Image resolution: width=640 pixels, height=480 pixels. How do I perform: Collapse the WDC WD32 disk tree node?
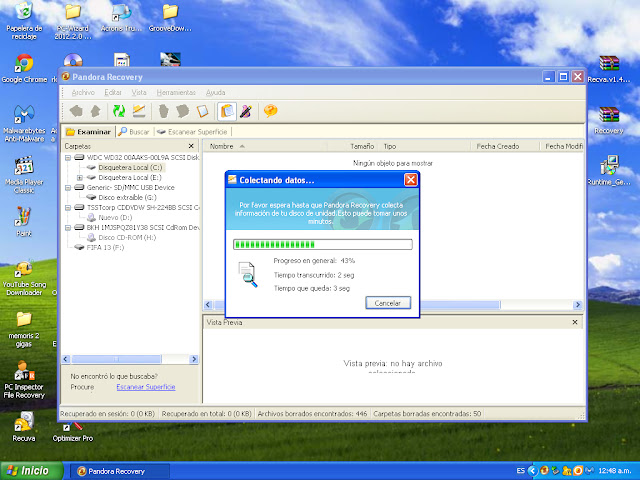[x=68, y=158]
